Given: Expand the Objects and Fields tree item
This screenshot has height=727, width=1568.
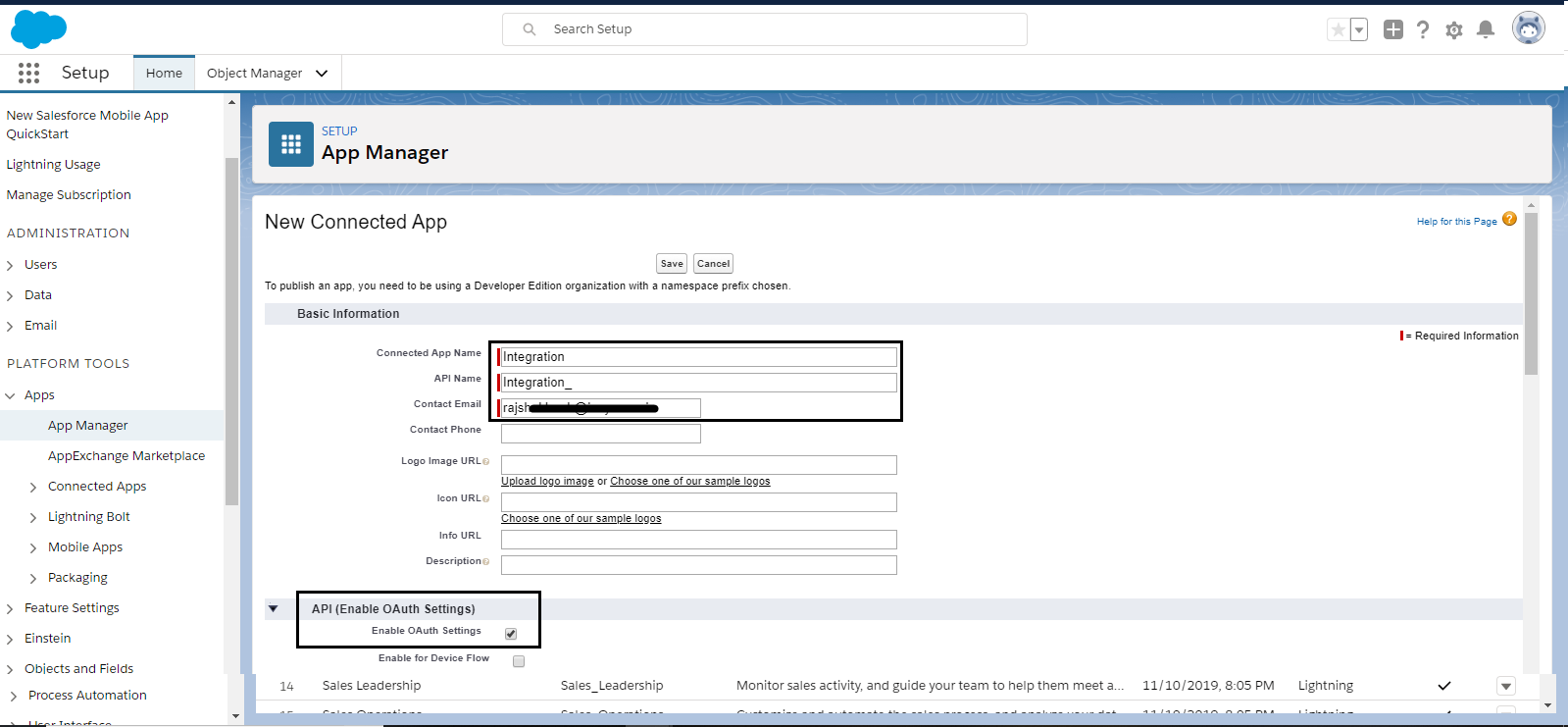Looking at the screenshot, I should click(x=10, y=669).
